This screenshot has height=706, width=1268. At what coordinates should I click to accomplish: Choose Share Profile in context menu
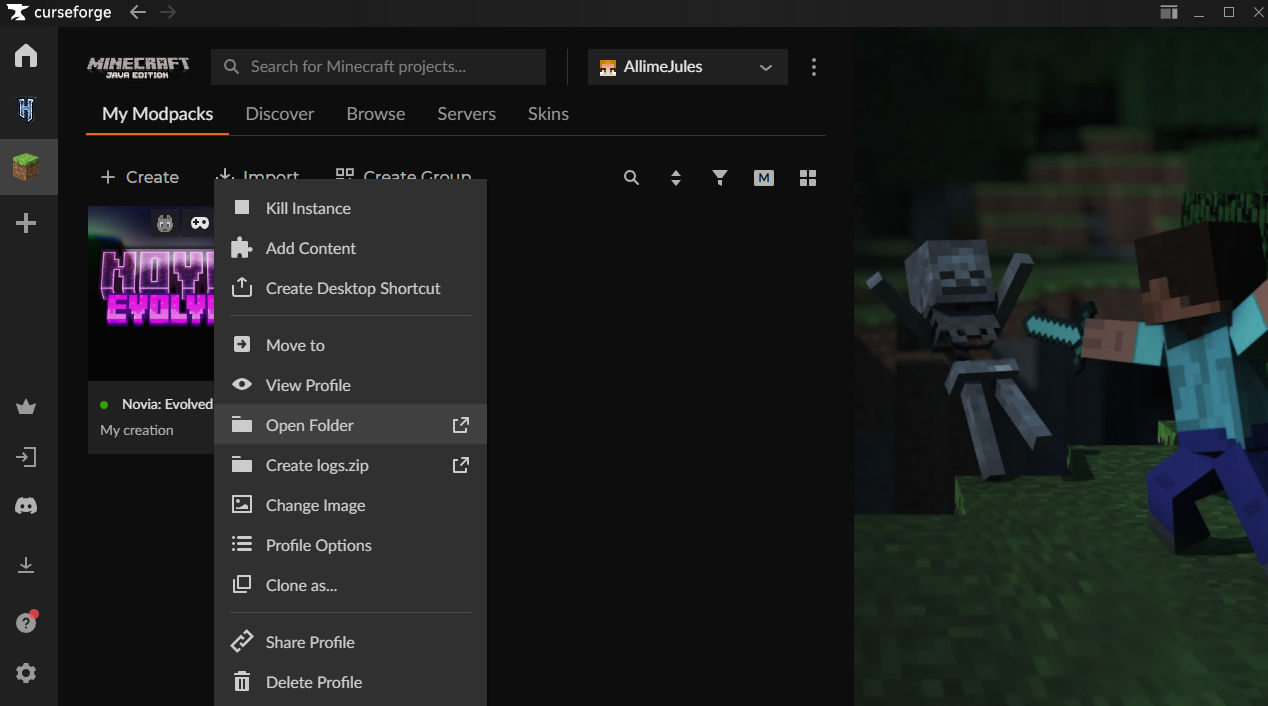[350, 642]
